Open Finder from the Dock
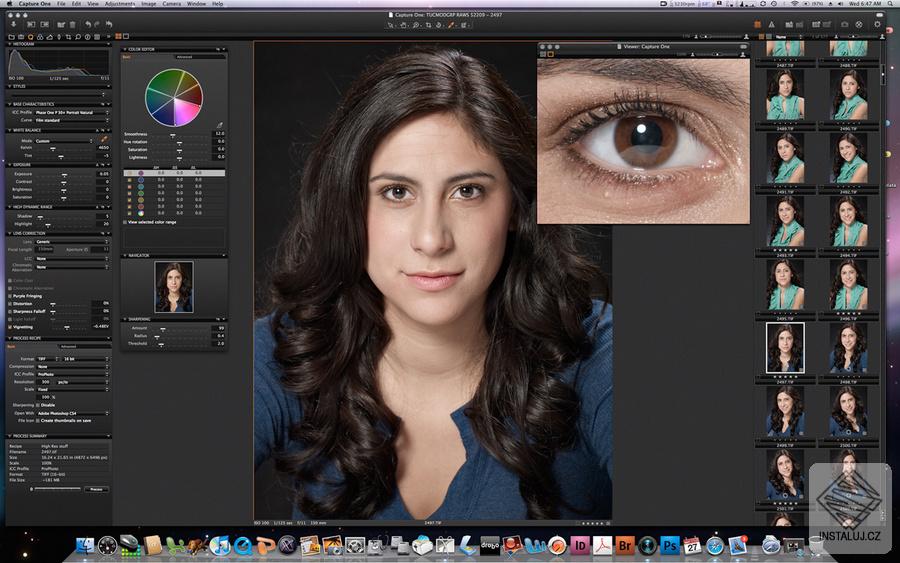The width and height of the screenshot is (900, 563). click(85, 545)
